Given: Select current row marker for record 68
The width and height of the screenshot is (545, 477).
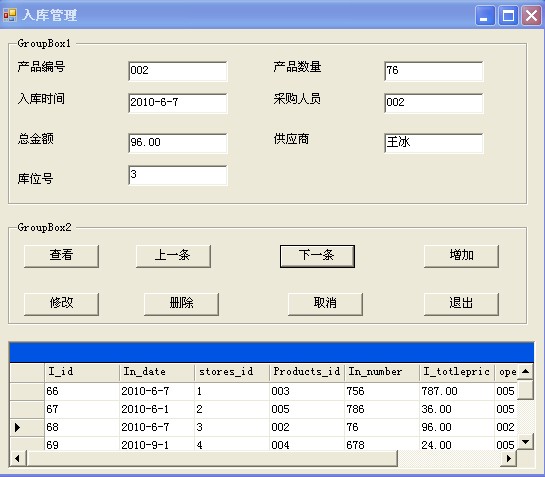Looking at the screenshot, I should coord(27,427).
